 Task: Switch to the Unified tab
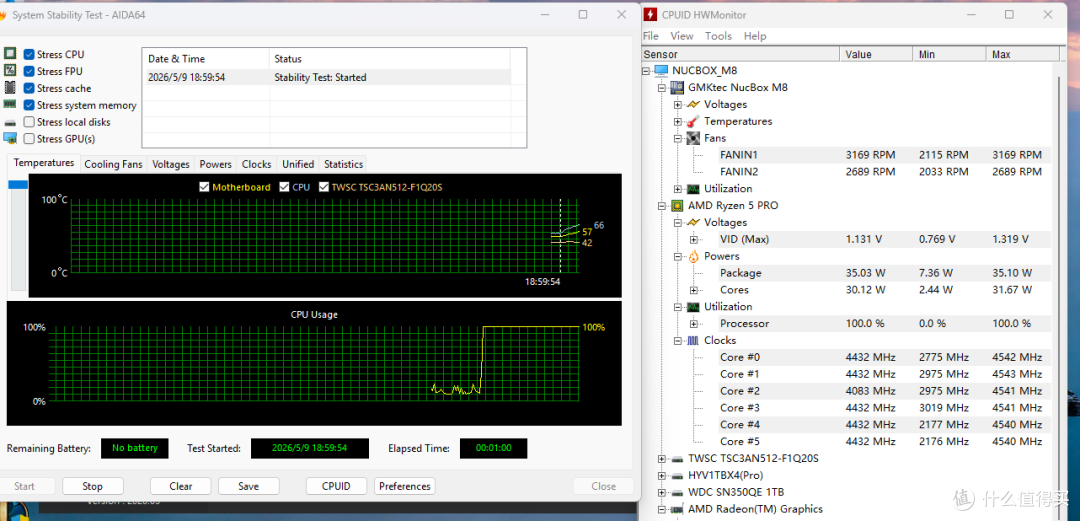click(x=298, y=164)
